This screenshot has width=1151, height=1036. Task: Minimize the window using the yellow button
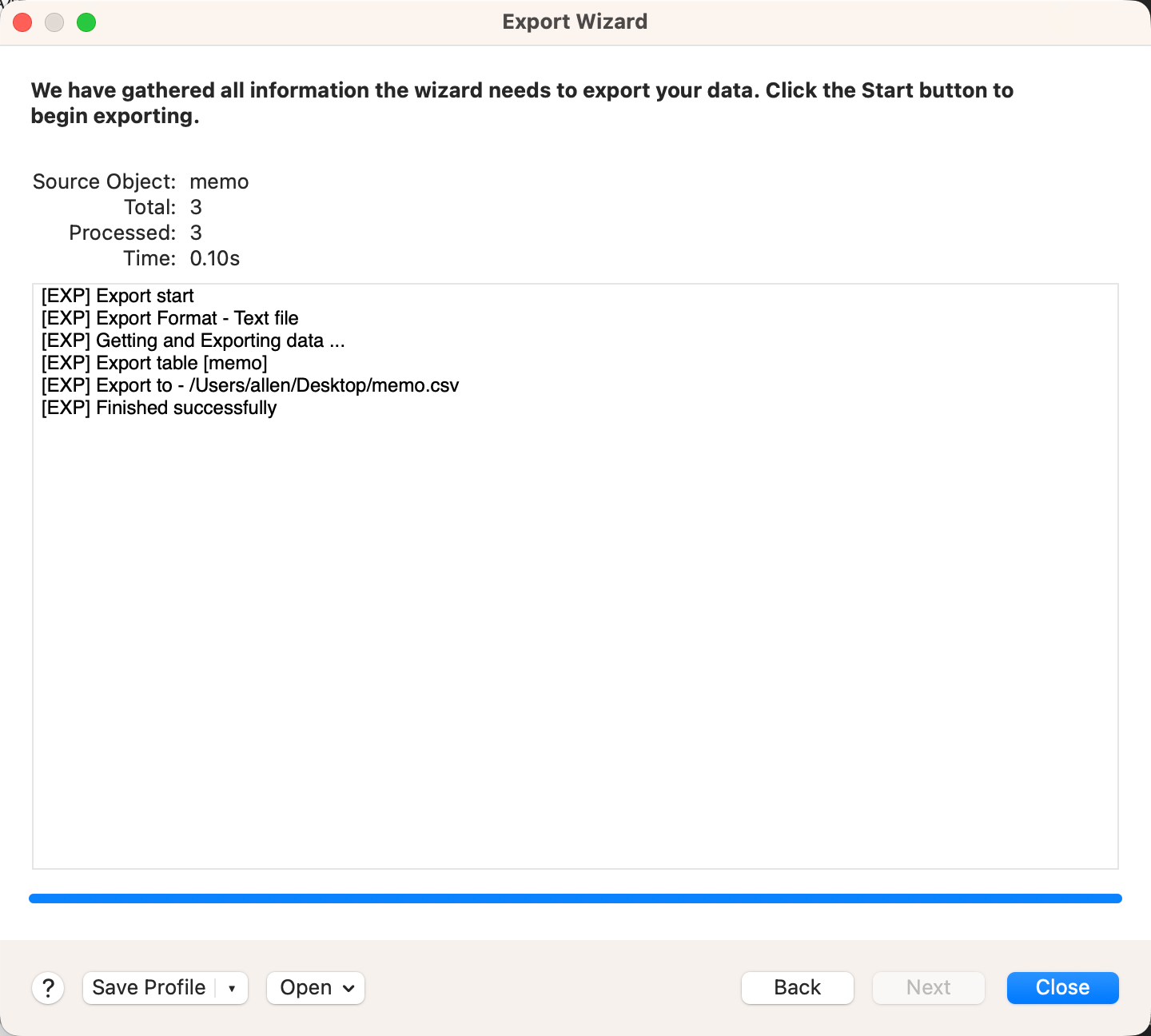click(x=54, y=22)
